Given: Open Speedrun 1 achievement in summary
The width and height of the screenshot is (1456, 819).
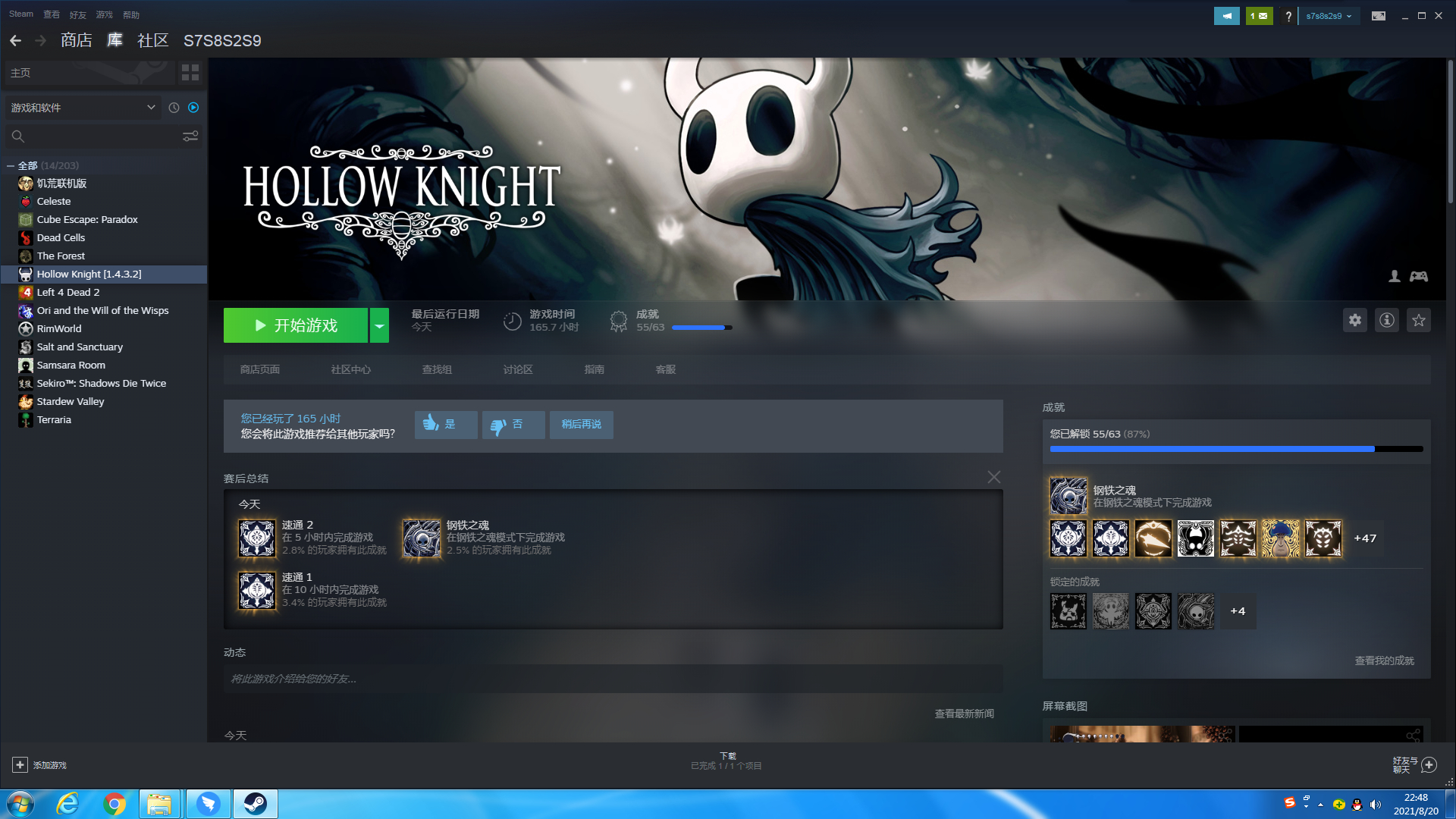Looking at the screenshot, I should coord(257,591).
